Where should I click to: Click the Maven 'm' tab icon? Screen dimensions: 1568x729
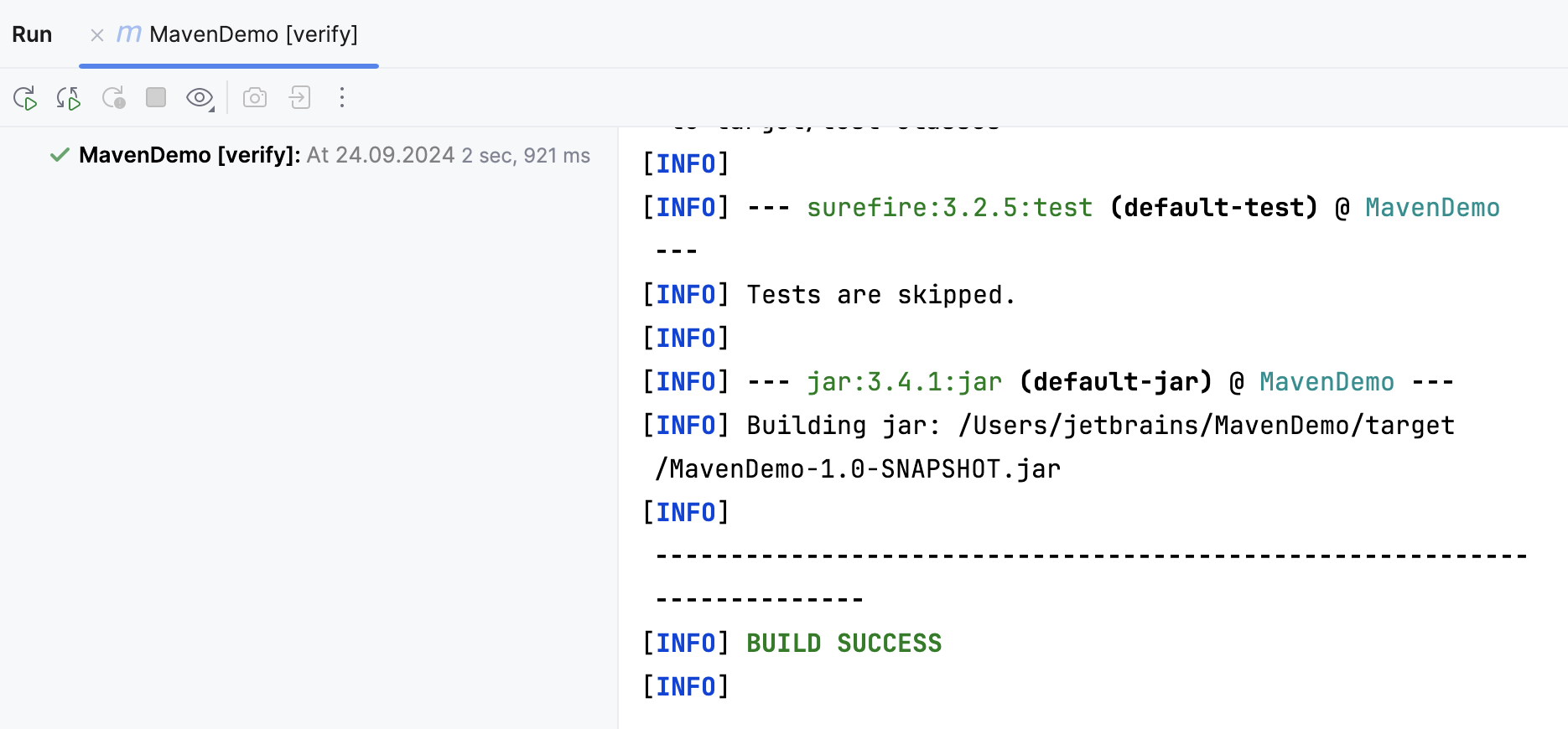click(128, 34)
